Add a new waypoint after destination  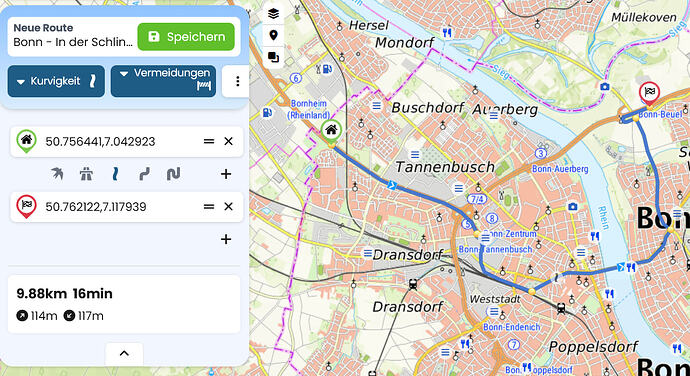(226, 239)
